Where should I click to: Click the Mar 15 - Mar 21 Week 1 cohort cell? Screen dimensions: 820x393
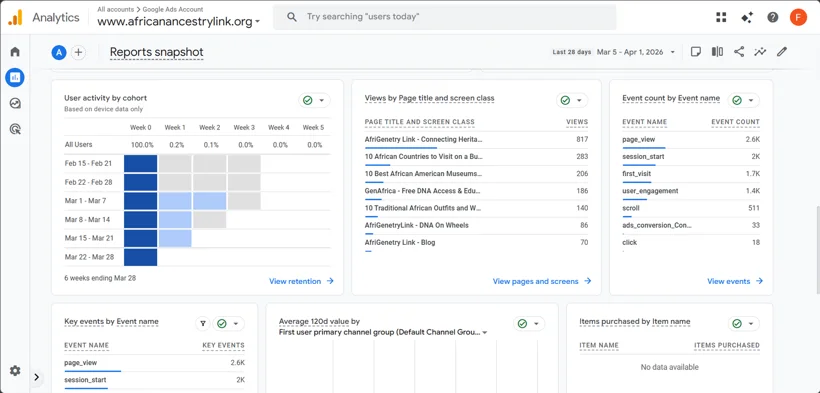[x=175, y=238]
